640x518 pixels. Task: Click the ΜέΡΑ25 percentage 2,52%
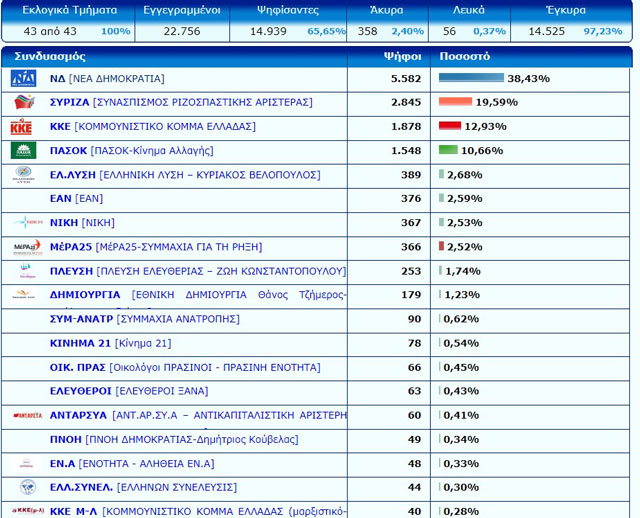464,247
